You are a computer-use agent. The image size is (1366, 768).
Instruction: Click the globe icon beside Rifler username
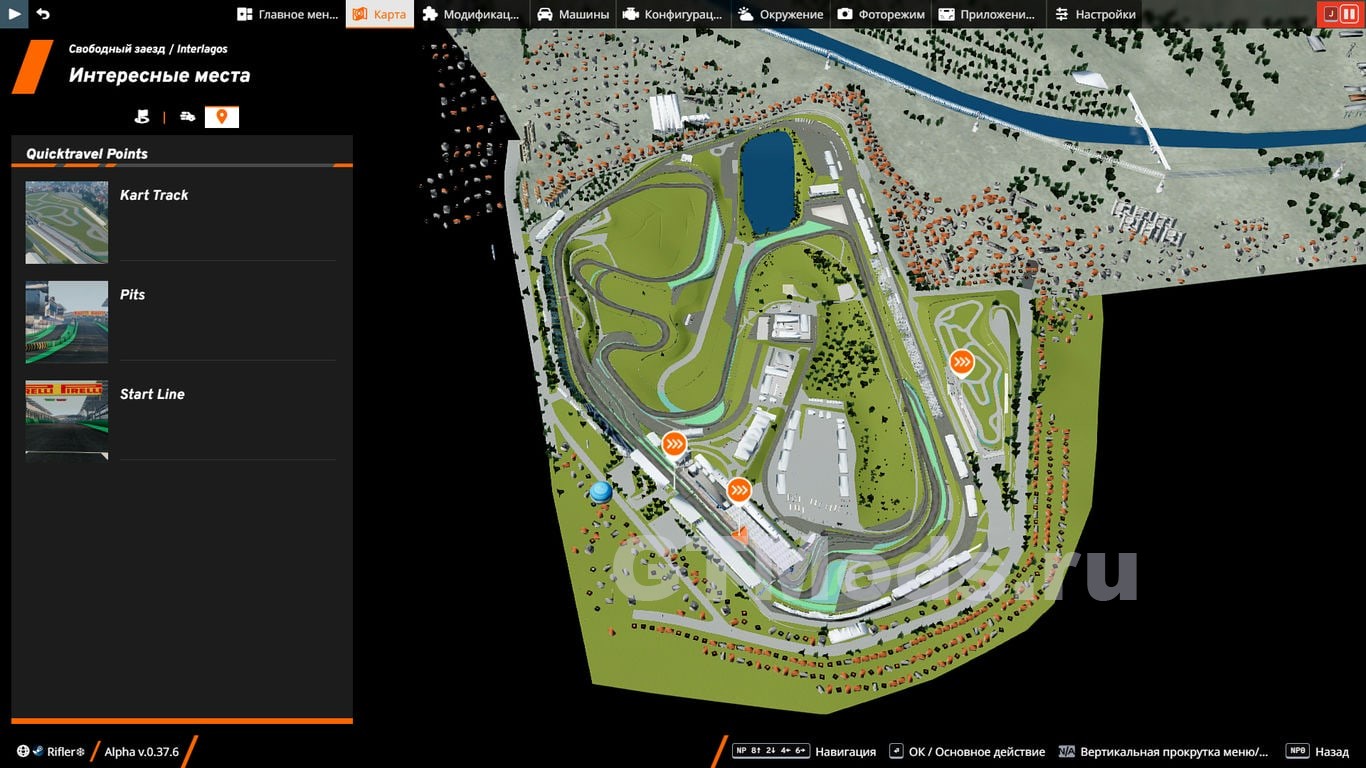tap(23, 752)
